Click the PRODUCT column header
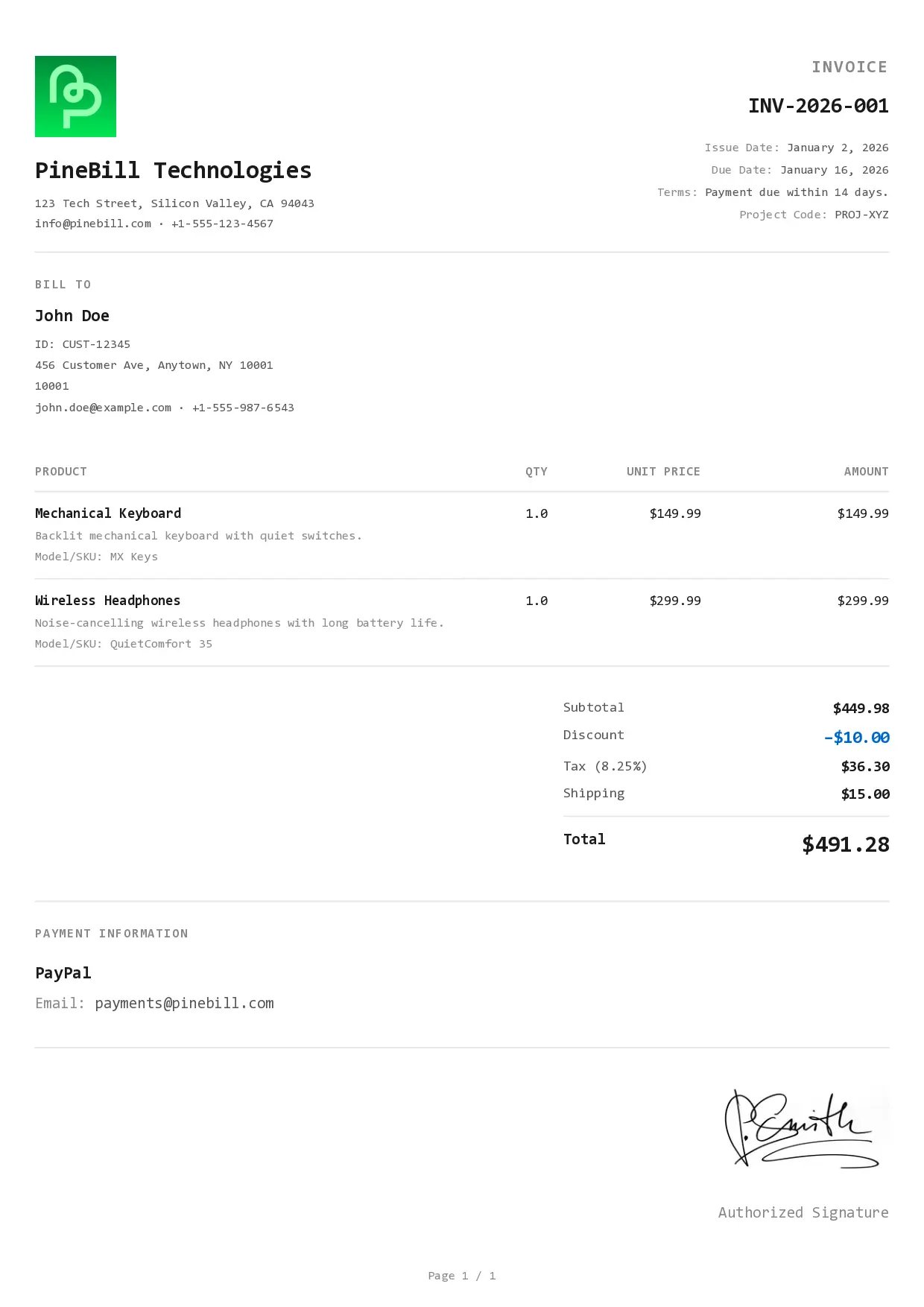924x1307 pixels. [61, 472]
